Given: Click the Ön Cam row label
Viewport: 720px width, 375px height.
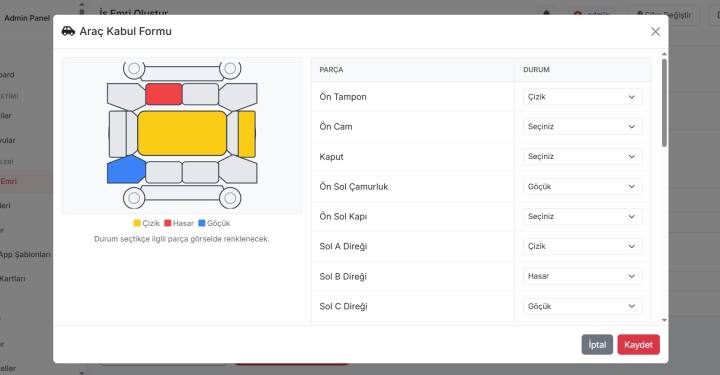Looking at the screenshot, I should click(336, 127).
